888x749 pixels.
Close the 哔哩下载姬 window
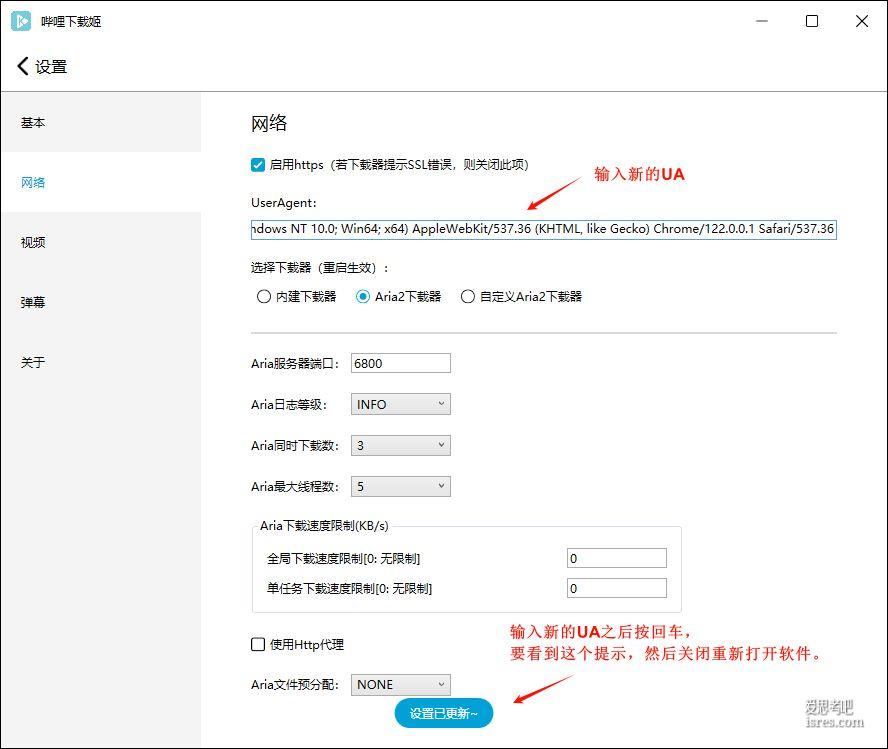[862, 21]
